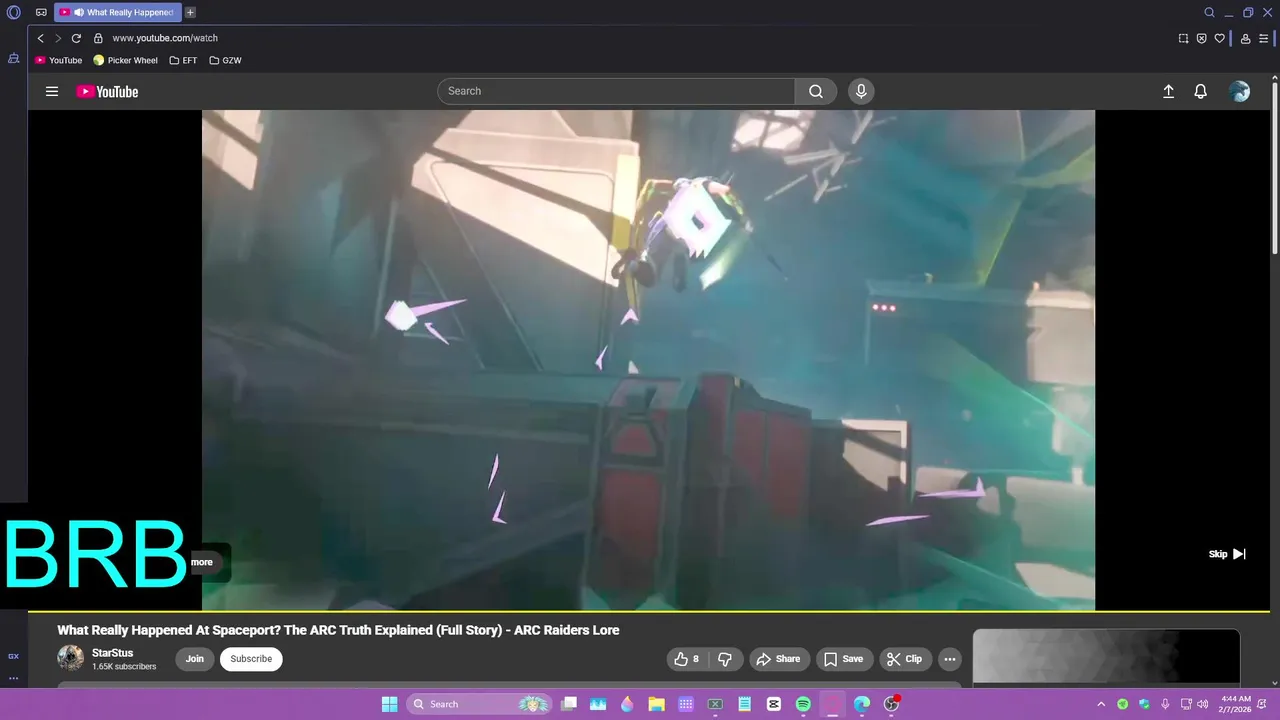Show hidden system tray icons
The image size is (1280, 720).
coord(1101,704)
